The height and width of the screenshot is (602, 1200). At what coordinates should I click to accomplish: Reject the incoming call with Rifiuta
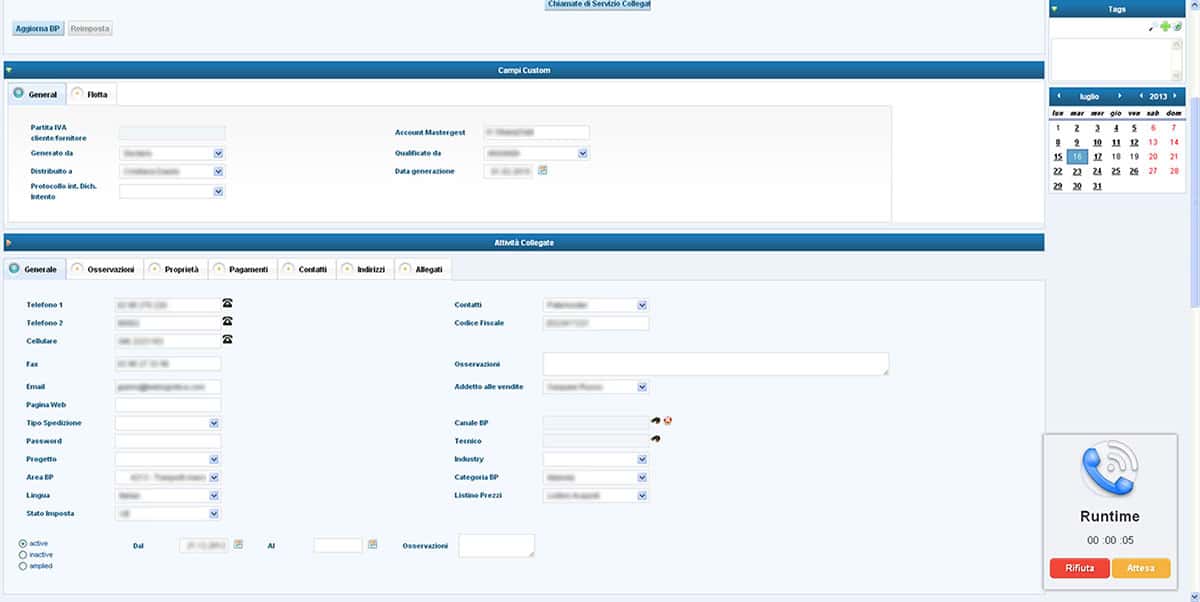click(x=1079, y=568)
